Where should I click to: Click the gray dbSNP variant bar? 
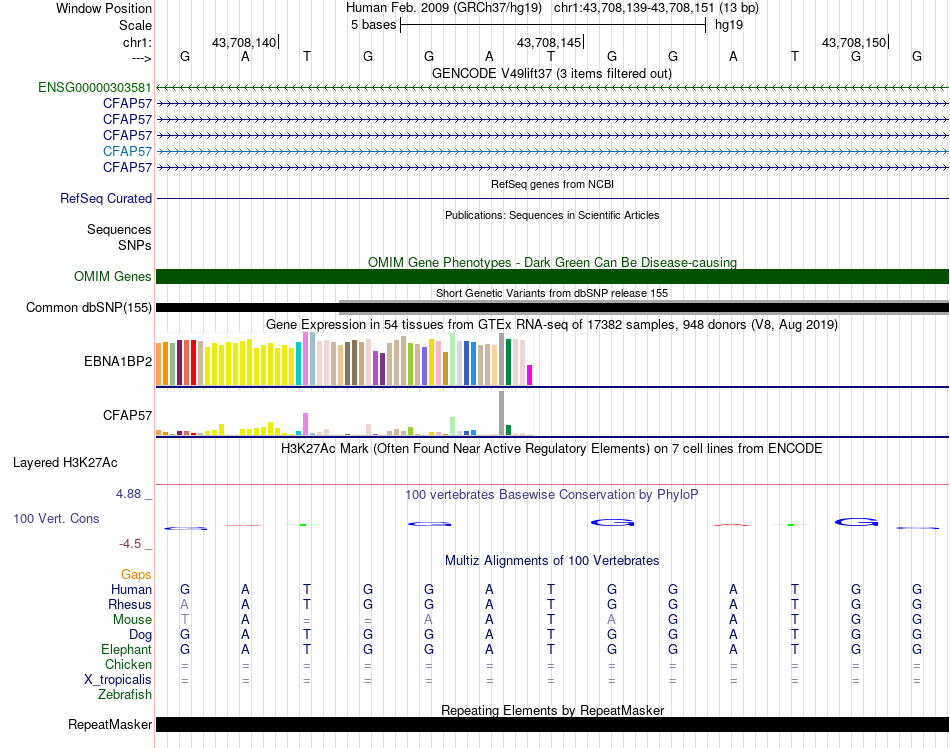pyautogui.click(x=644, y=301)
